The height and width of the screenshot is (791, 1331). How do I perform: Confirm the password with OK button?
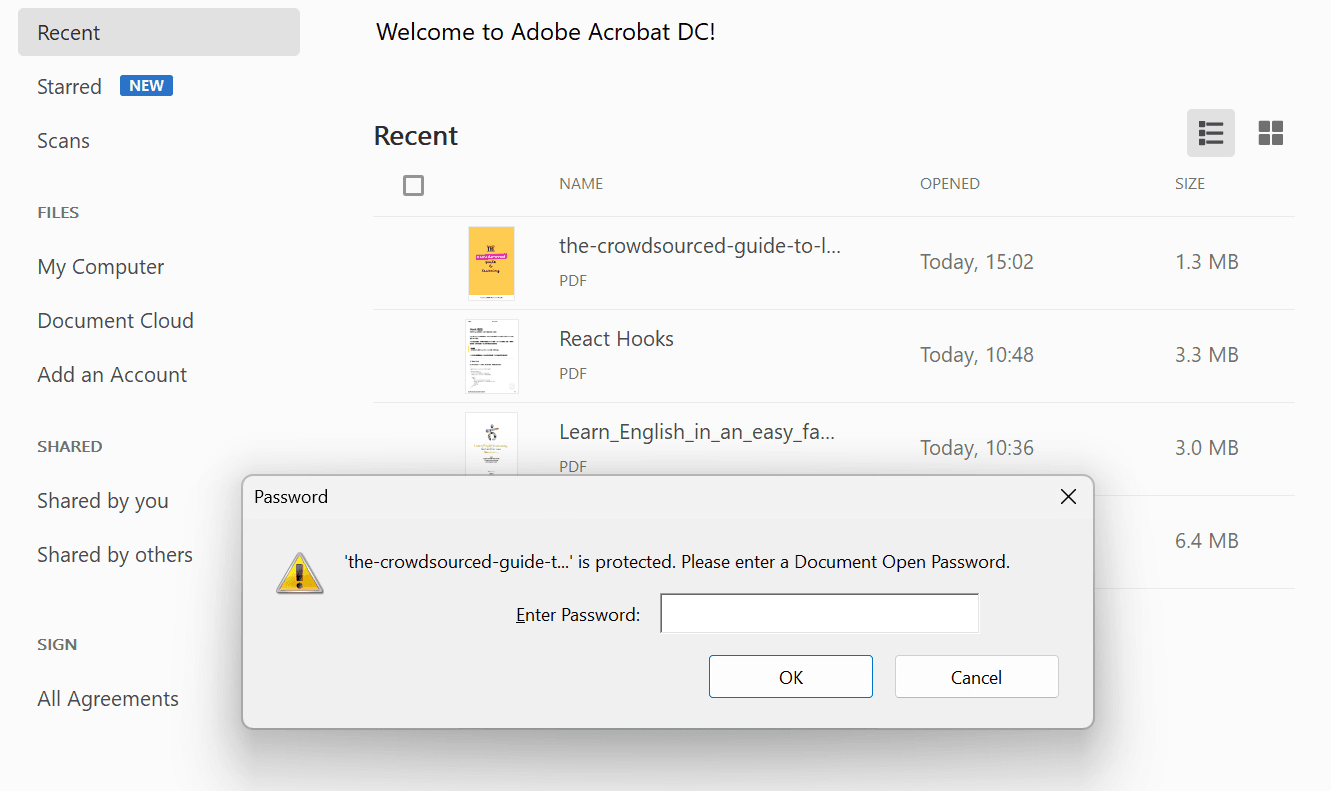click(x=791, y=677)
